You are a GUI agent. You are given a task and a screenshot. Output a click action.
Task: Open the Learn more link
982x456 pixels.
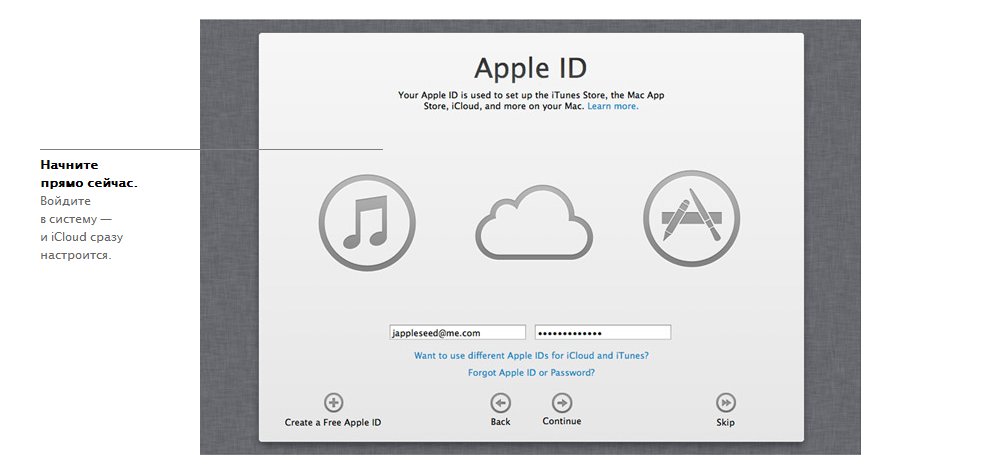coord(612,106)
